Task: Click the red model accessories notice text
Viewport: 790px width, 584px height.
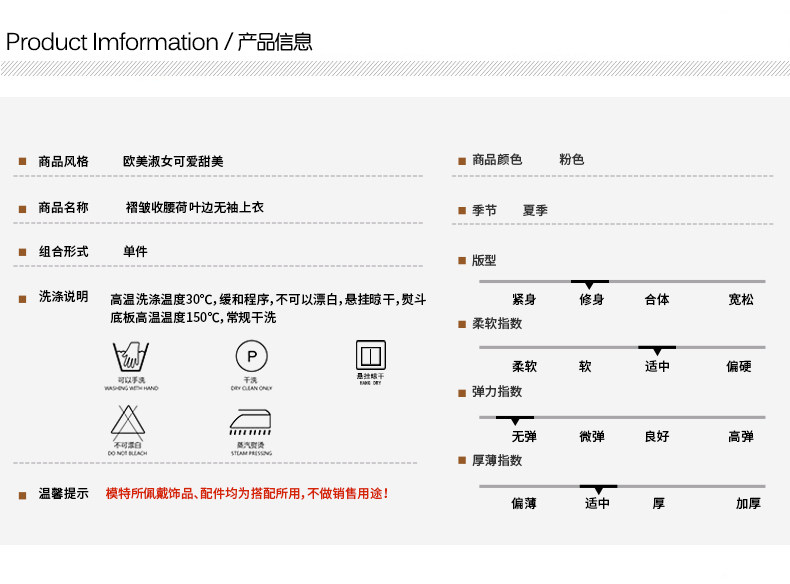Action: point(247,493)
